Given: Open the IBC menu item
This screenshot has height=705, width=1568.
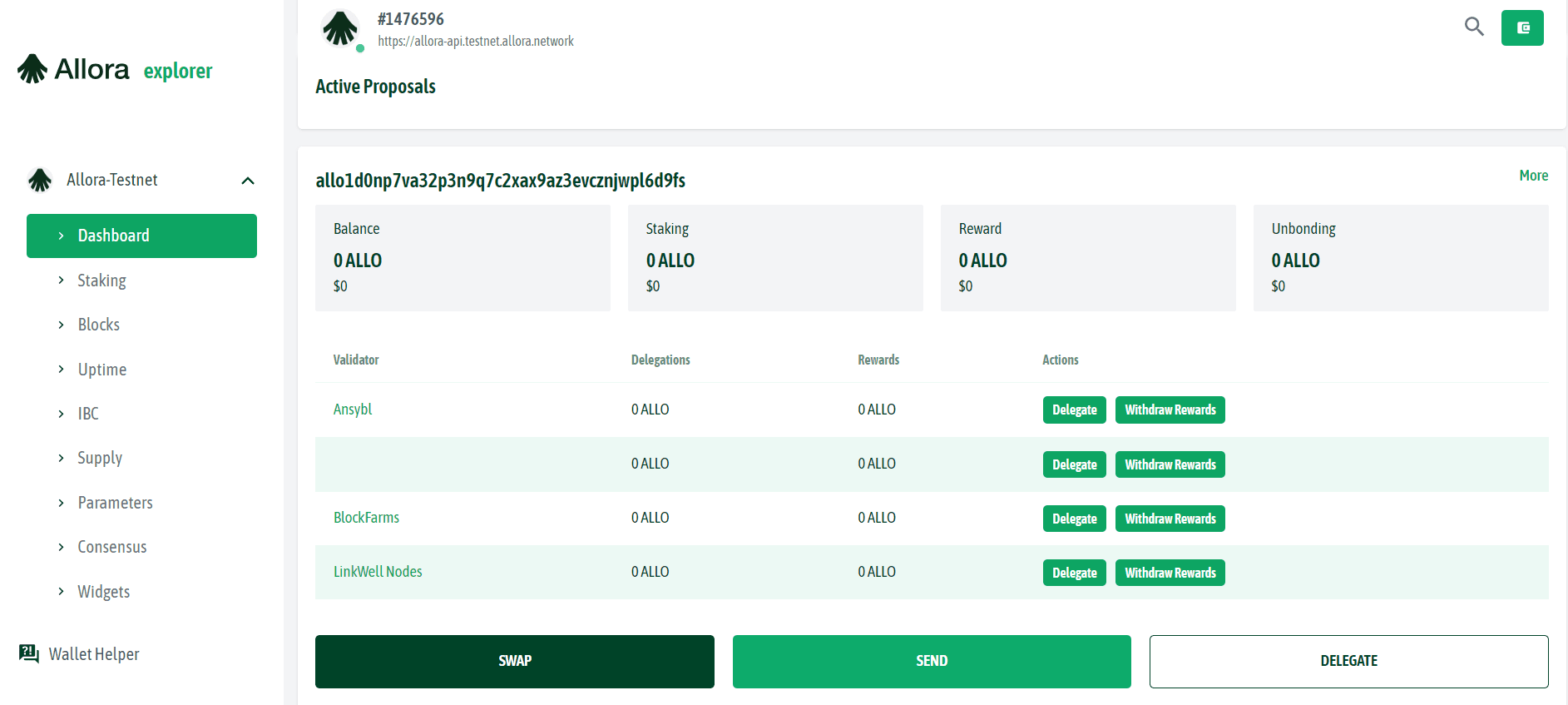Looking at the screenshot, I should pyautogui.click(x=88, y=414).
